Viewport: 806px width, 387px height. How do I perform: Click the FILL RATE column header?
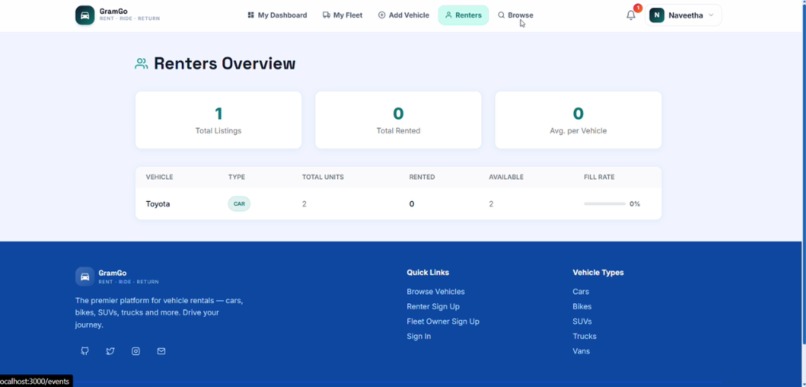point(599,177)
